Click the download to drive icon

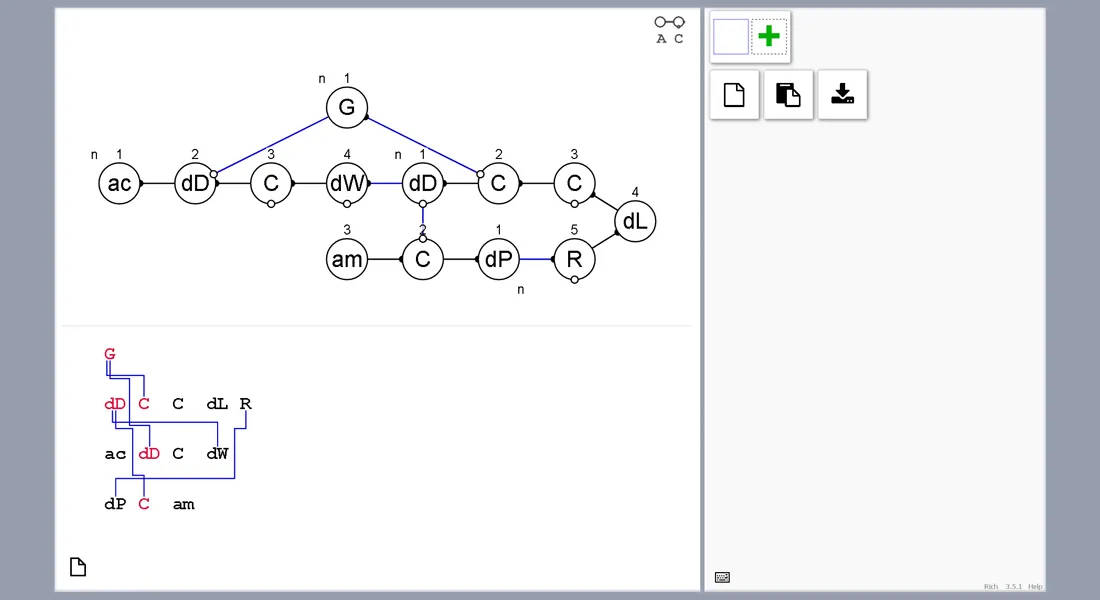click(x=842, y=95)
